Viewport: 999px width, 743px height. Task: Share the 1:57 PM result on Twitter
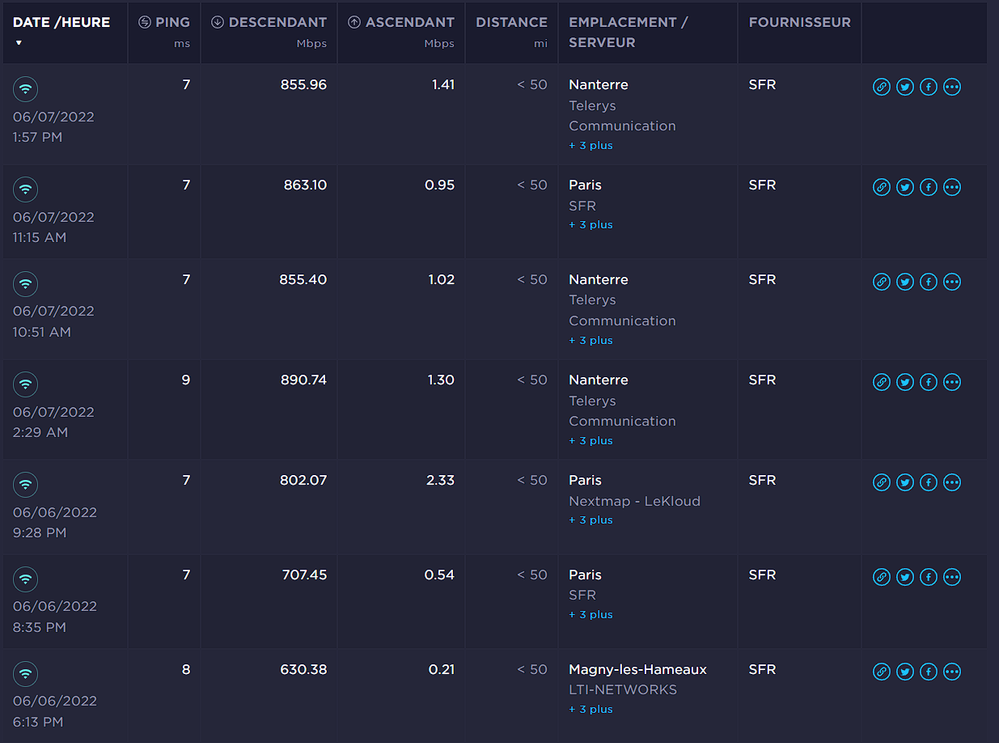coord(905,87)
